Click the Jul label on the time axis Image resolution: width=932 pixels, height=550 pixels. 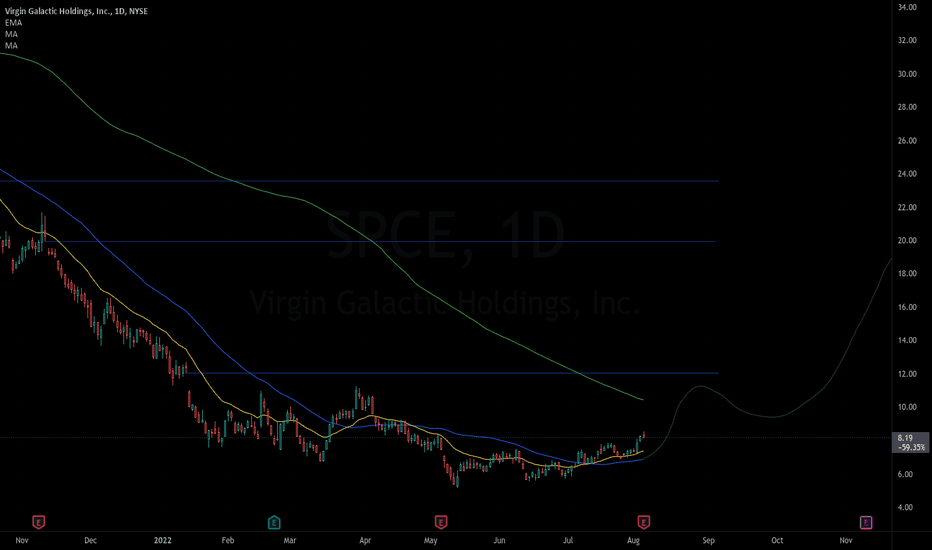point(568,540)
